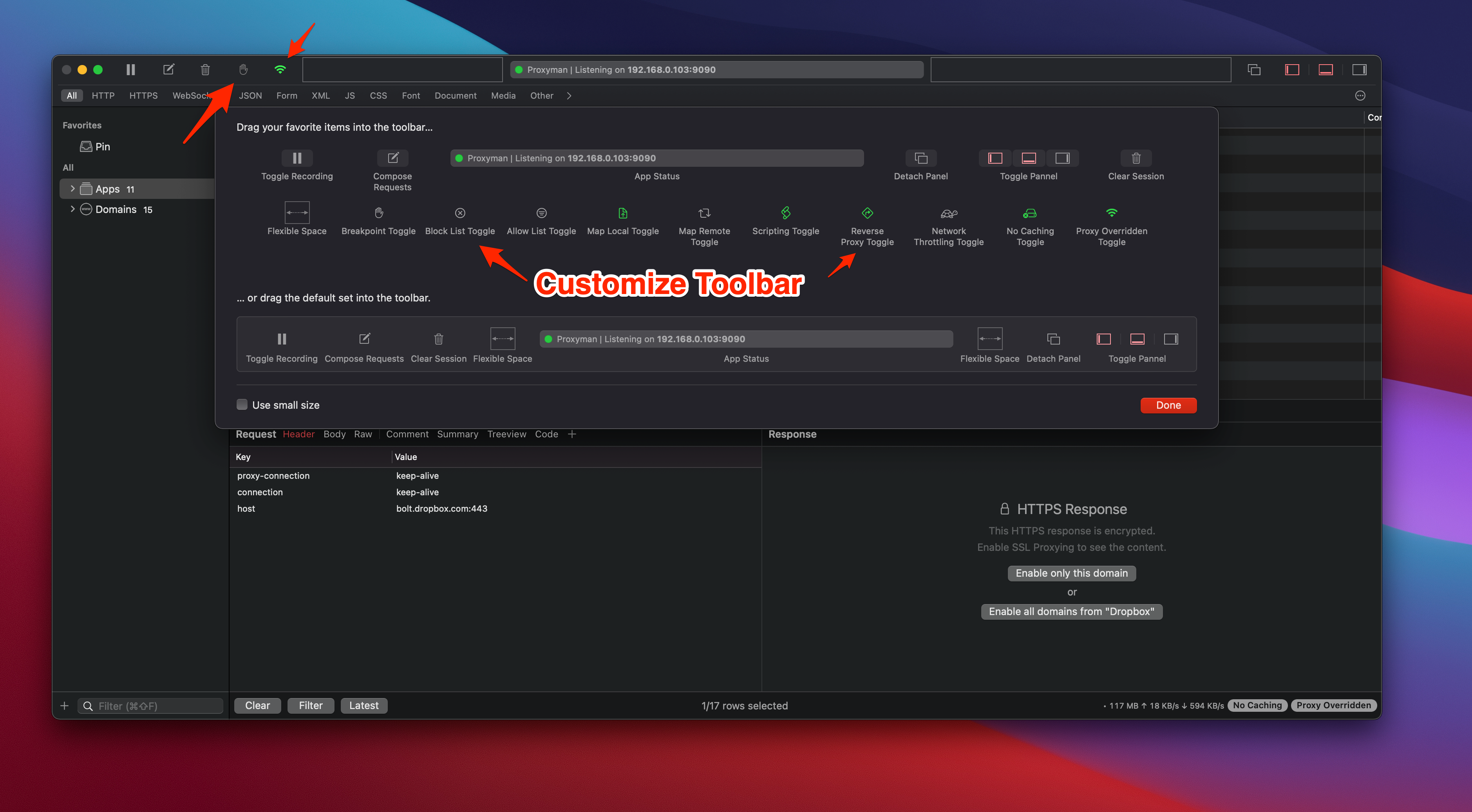This screenshot has height=812, width=1472.
Task: Select the Scripting Toggle icon
Action: point(786,213)
